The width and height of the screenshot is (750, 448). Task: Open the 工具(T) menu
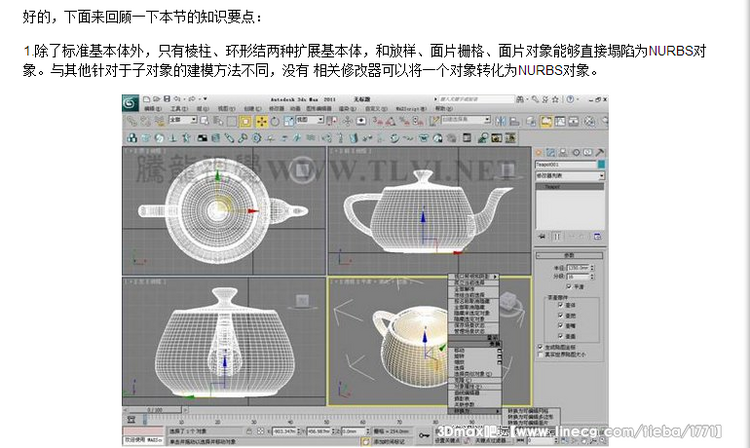click(179, 109)
